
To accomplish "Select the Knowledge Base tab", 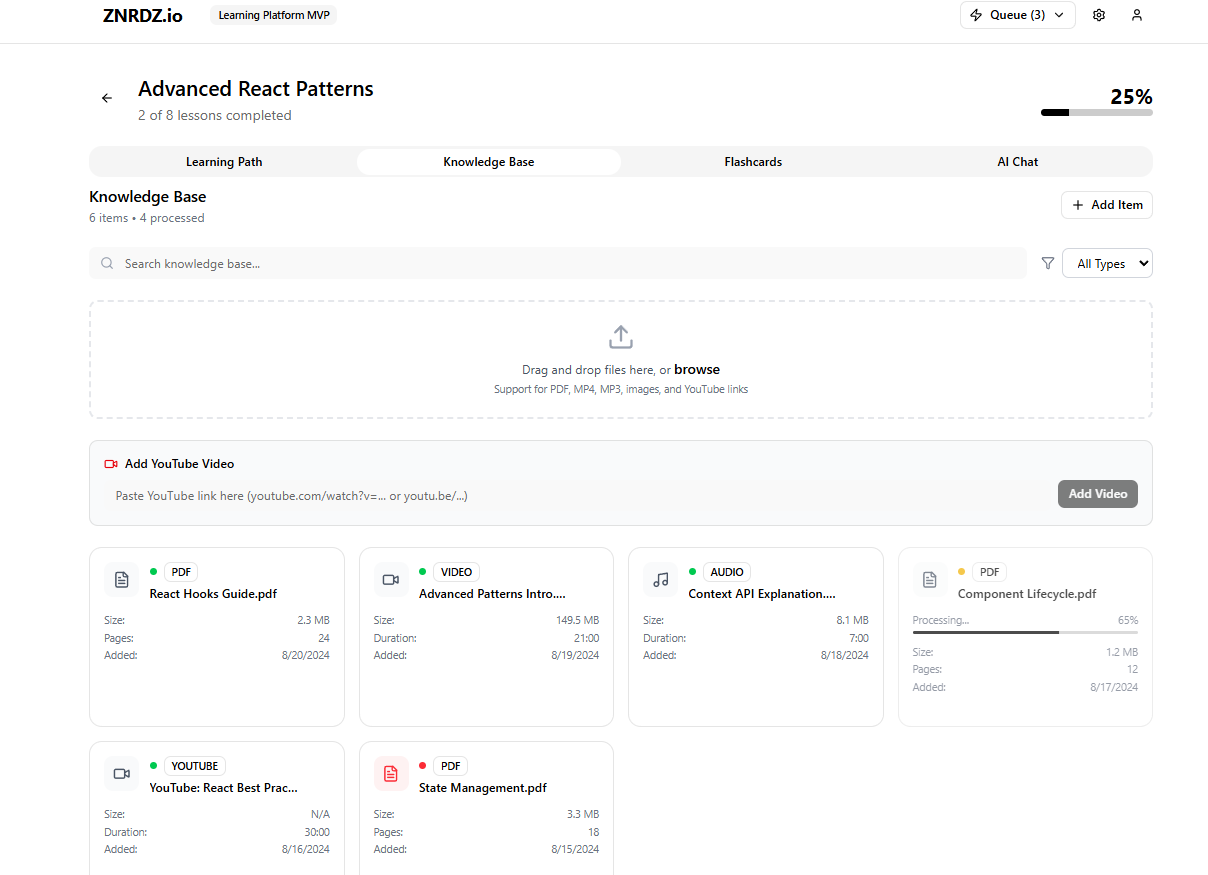I will point(489,162).
